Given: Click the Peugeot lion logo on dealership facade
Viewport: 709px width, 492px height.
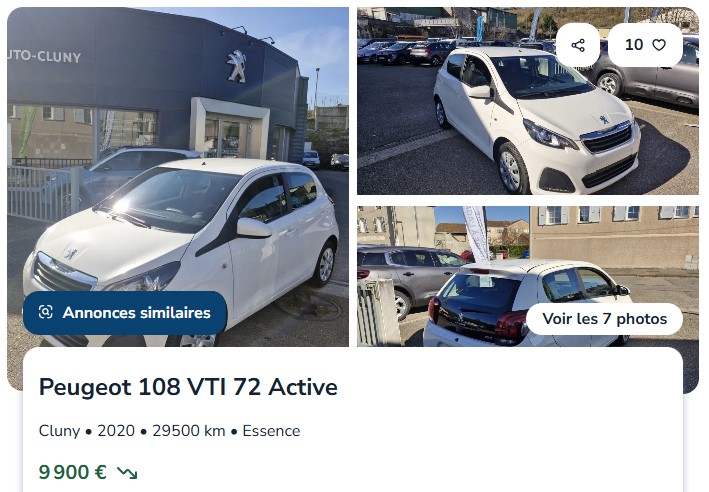Looking at the screenshot, I should click(236, 66).
